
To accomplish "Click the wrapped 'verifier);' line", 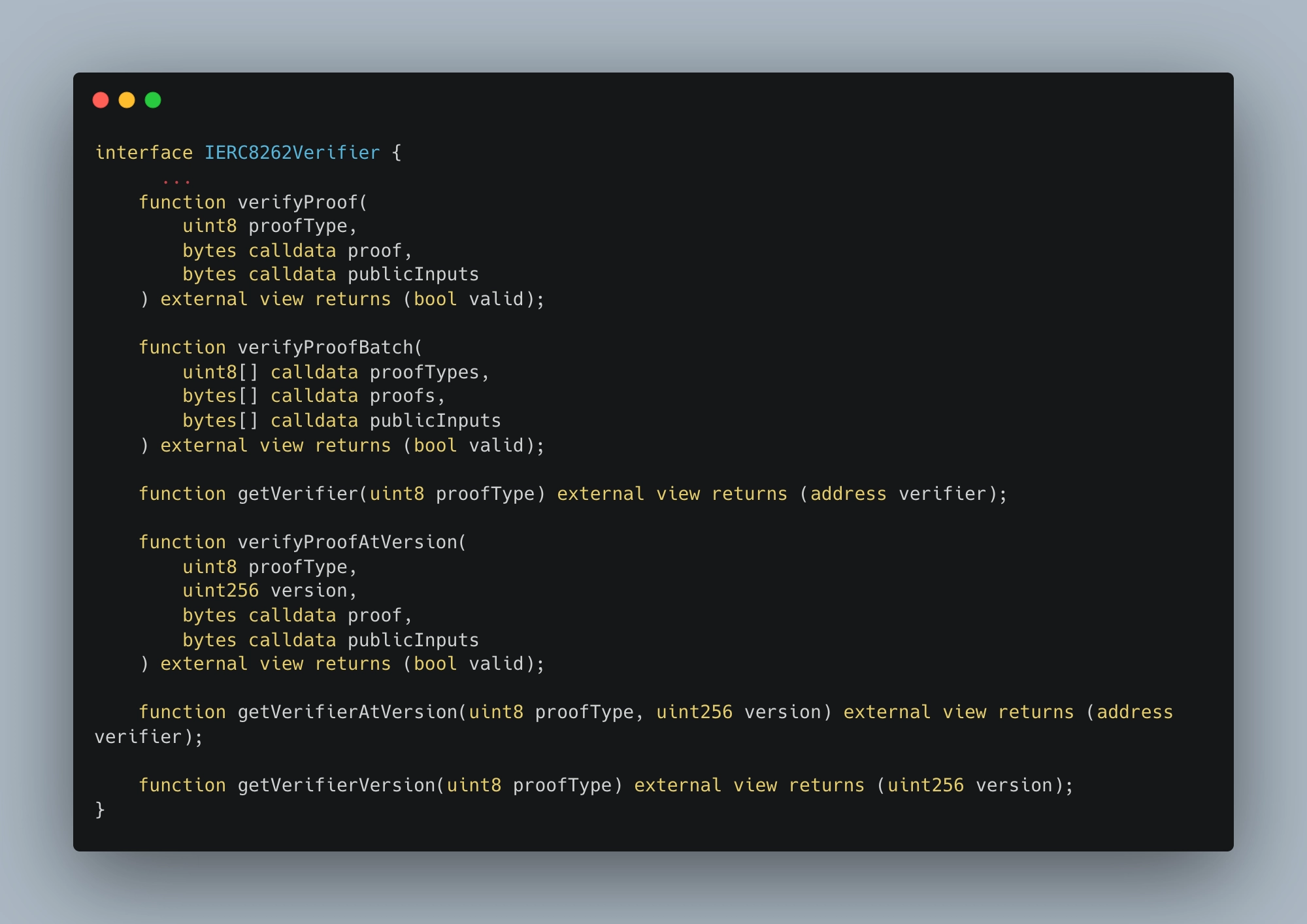I will pyautogui.click(x=149, y=737).
